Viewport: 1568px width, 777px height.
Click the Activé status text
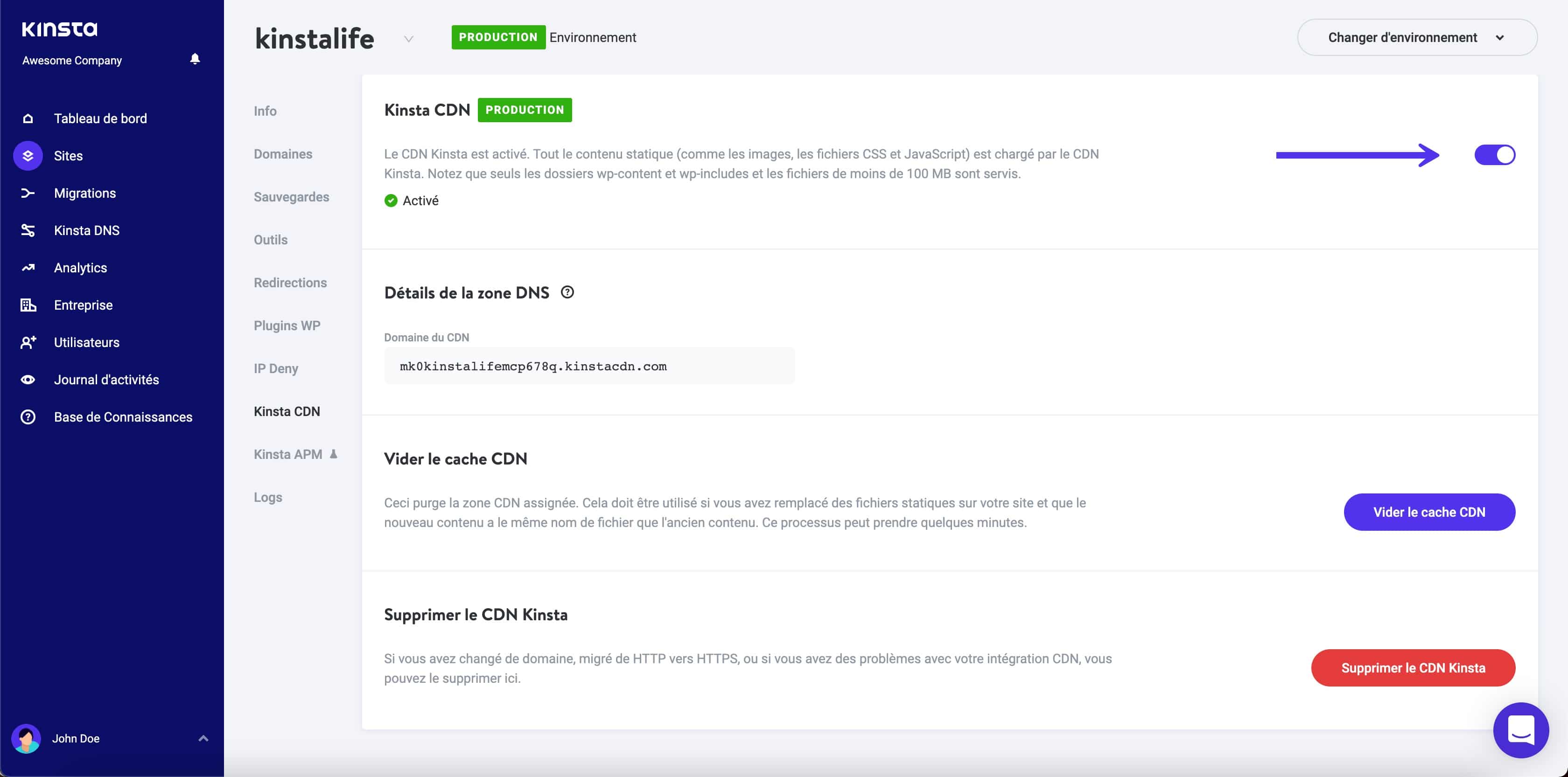point(420,201)
